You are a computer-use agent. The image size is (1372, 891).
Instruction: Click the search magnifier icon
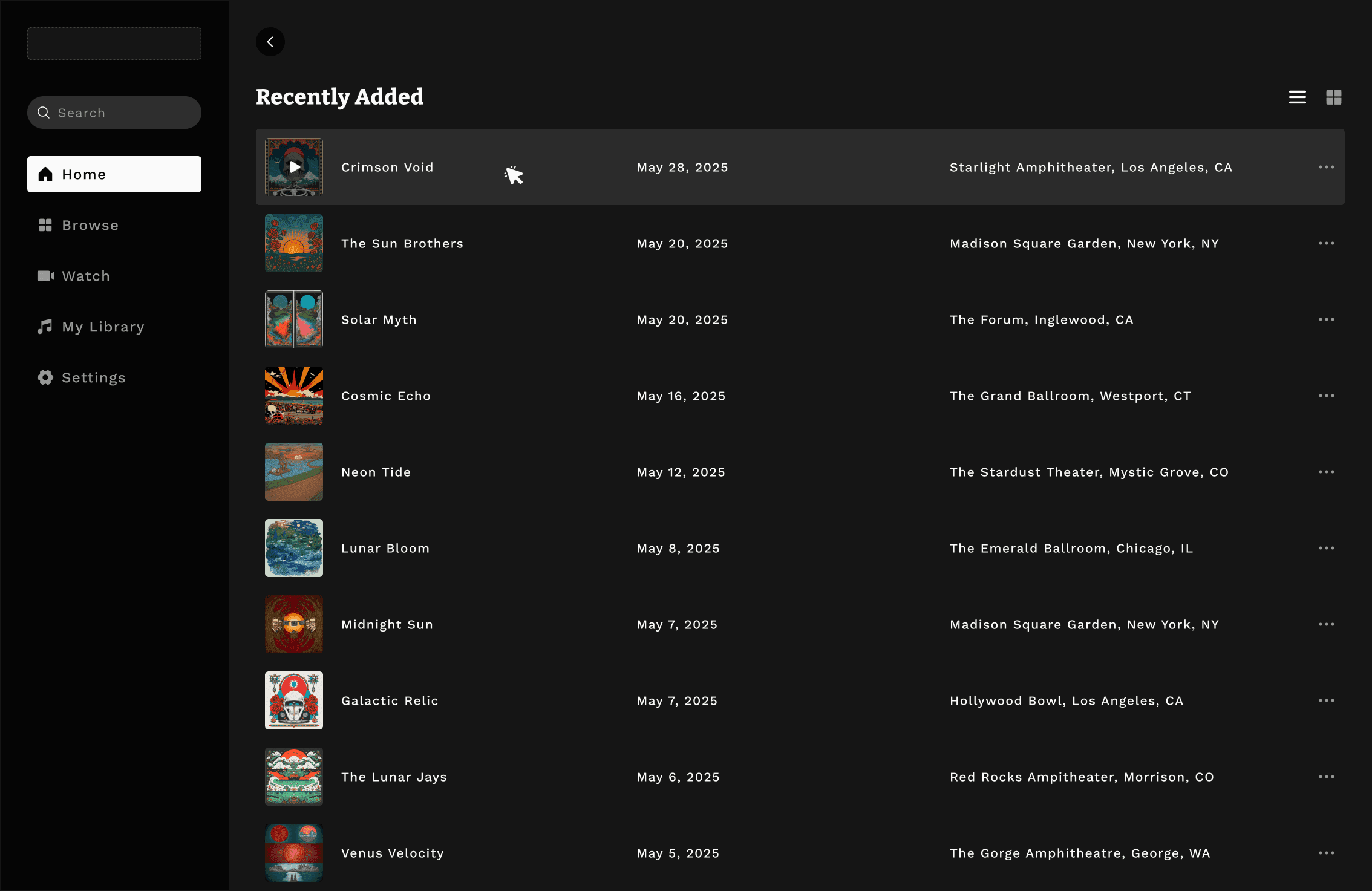coord(44,113)
